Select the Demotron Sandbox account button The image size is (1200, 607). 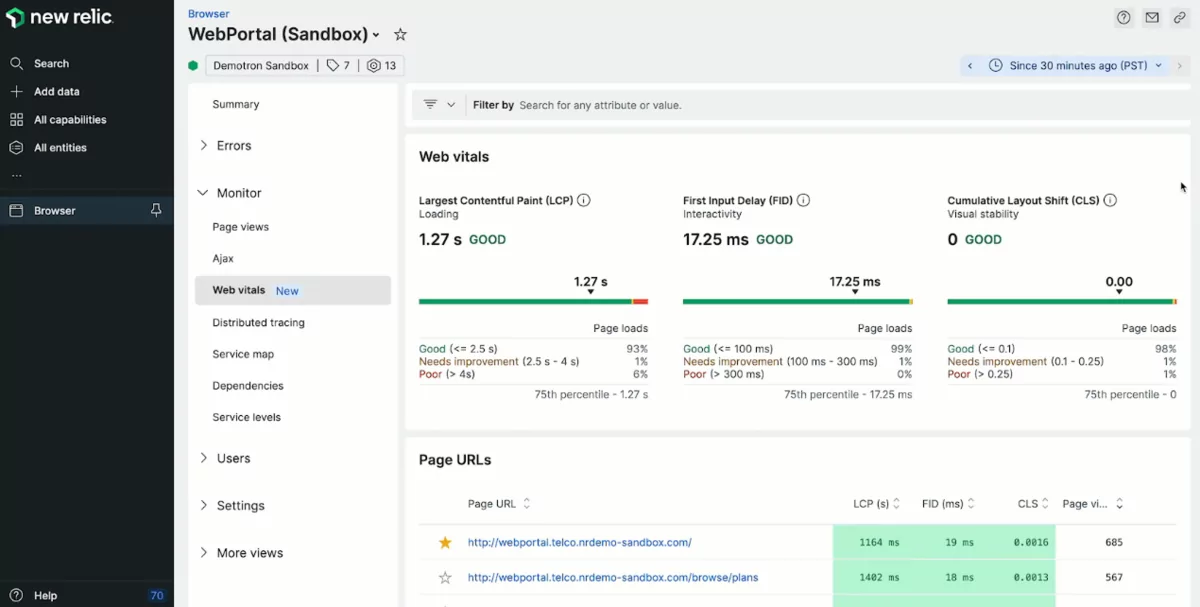261,65
